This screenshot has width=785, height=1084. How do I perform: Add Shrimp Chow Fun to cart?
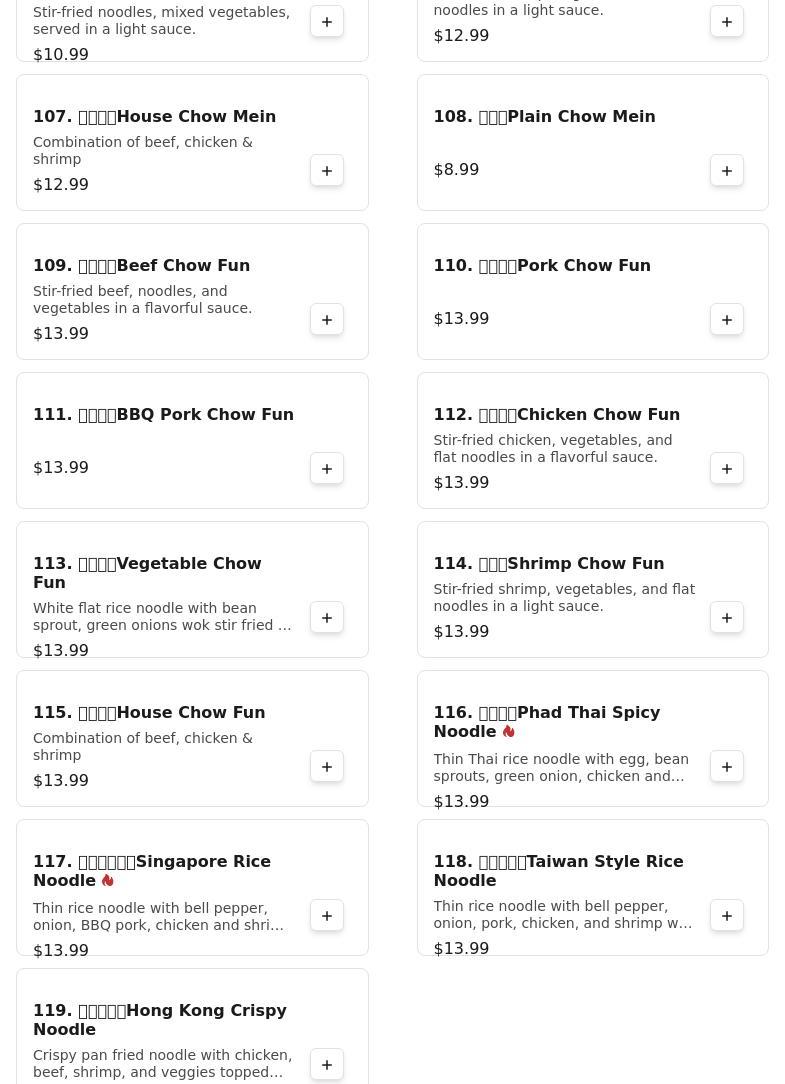pos(727,618)
